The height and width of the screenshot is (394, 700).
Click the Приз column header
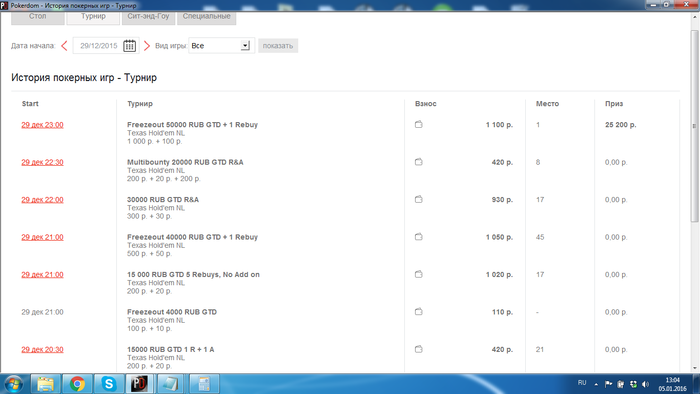(x=614, y=104)
